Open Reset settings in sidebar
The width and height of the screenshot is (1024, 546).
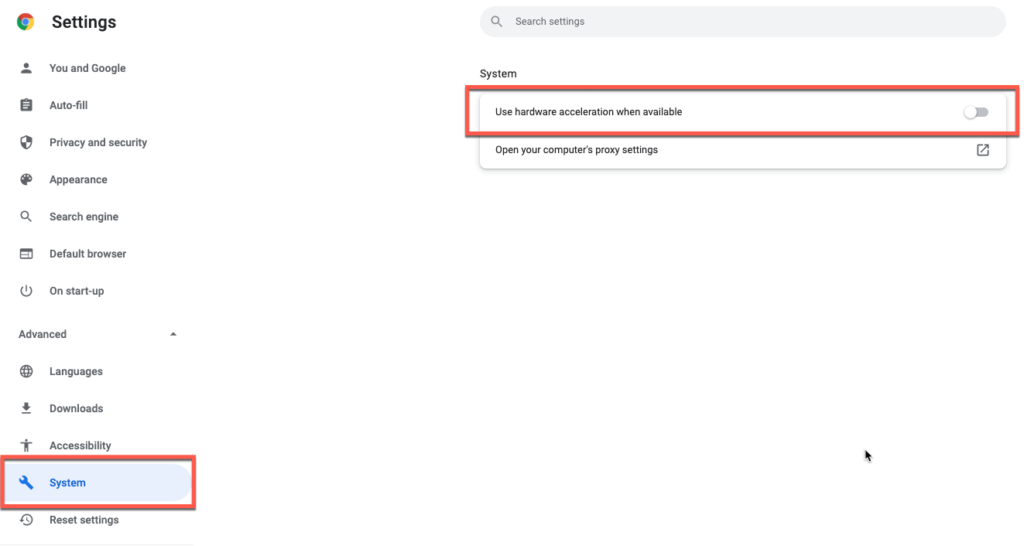pyautogui.click(x=84, y=520)
